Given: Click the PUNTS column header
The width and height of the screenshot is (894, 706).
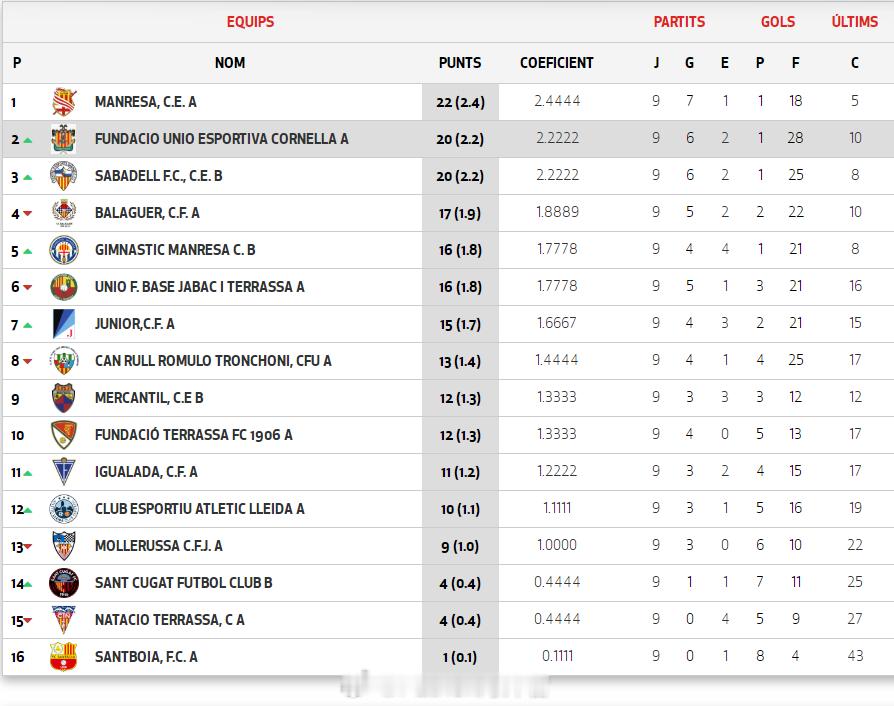Looking at the screenshot, I should [460, 63].
